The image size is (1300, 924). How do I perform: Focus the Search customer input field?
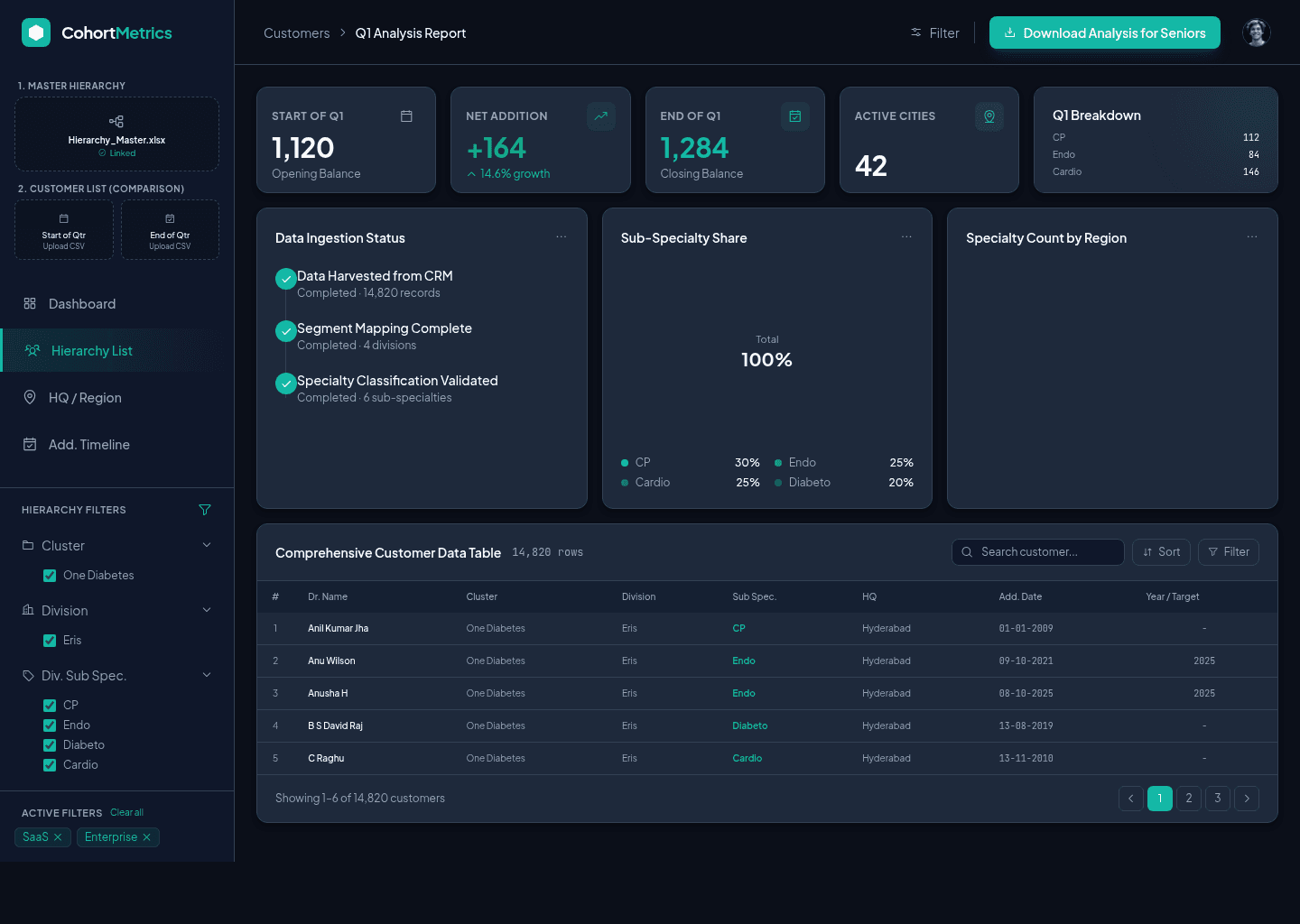(1038, 552)
